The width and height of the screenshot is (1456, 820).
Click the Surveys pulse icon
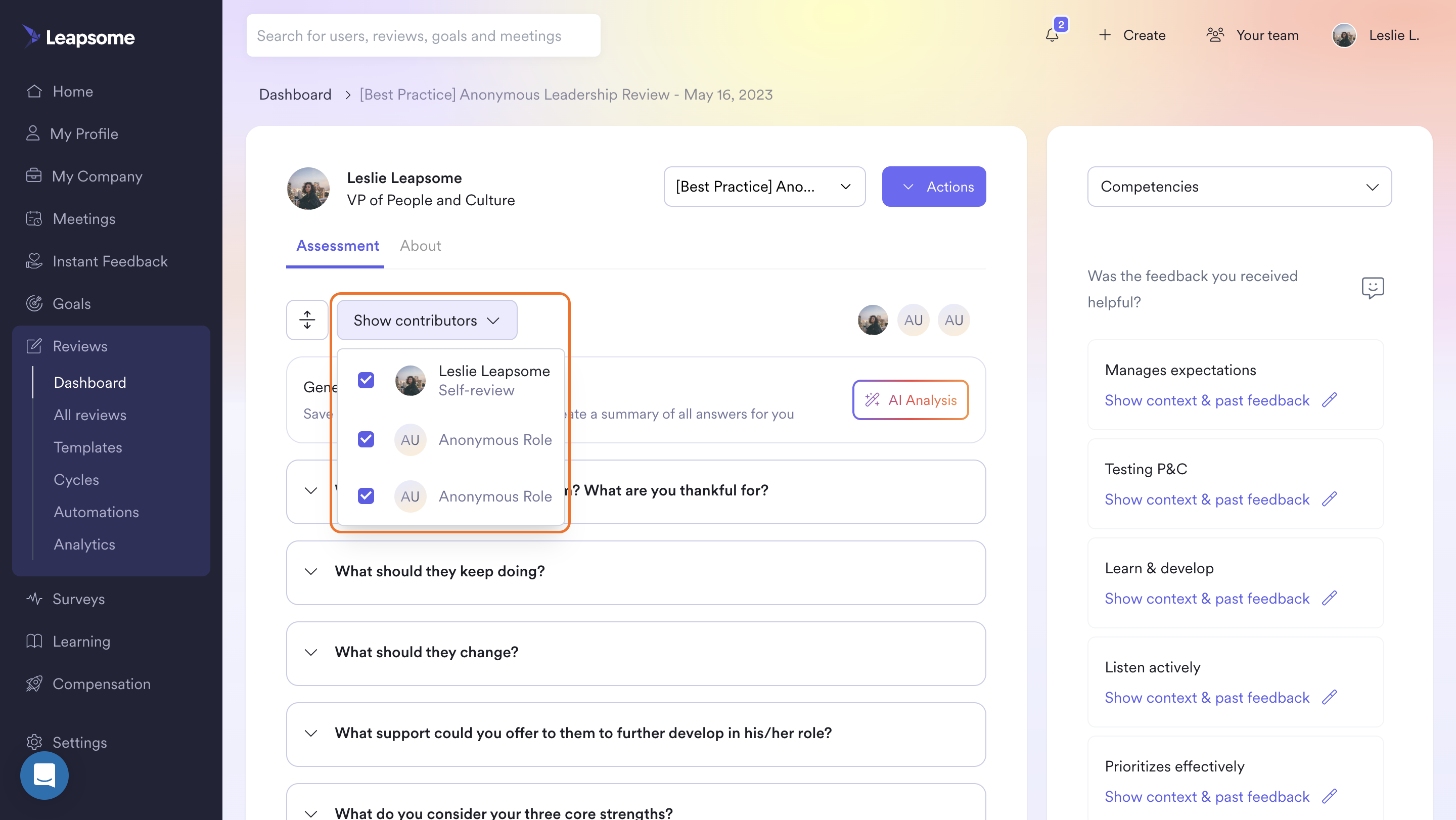34,598
